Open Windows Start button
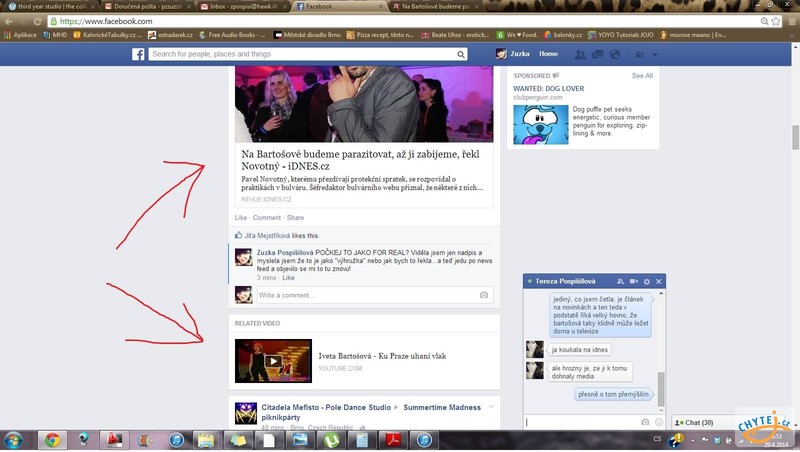 pyautogui.click(x=13, y=440)
